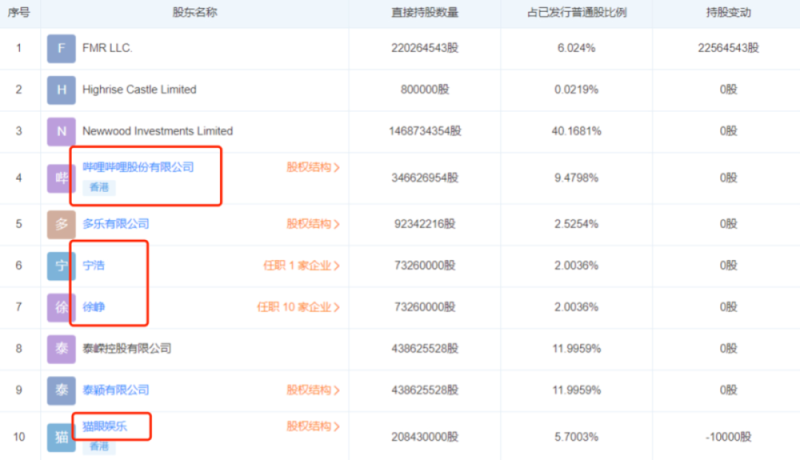Expand 股权结构 for 哔哩哔哩股份有限公司
Image resolution: width=800 pixels, height=460 pixels.
tap(313, 168)
